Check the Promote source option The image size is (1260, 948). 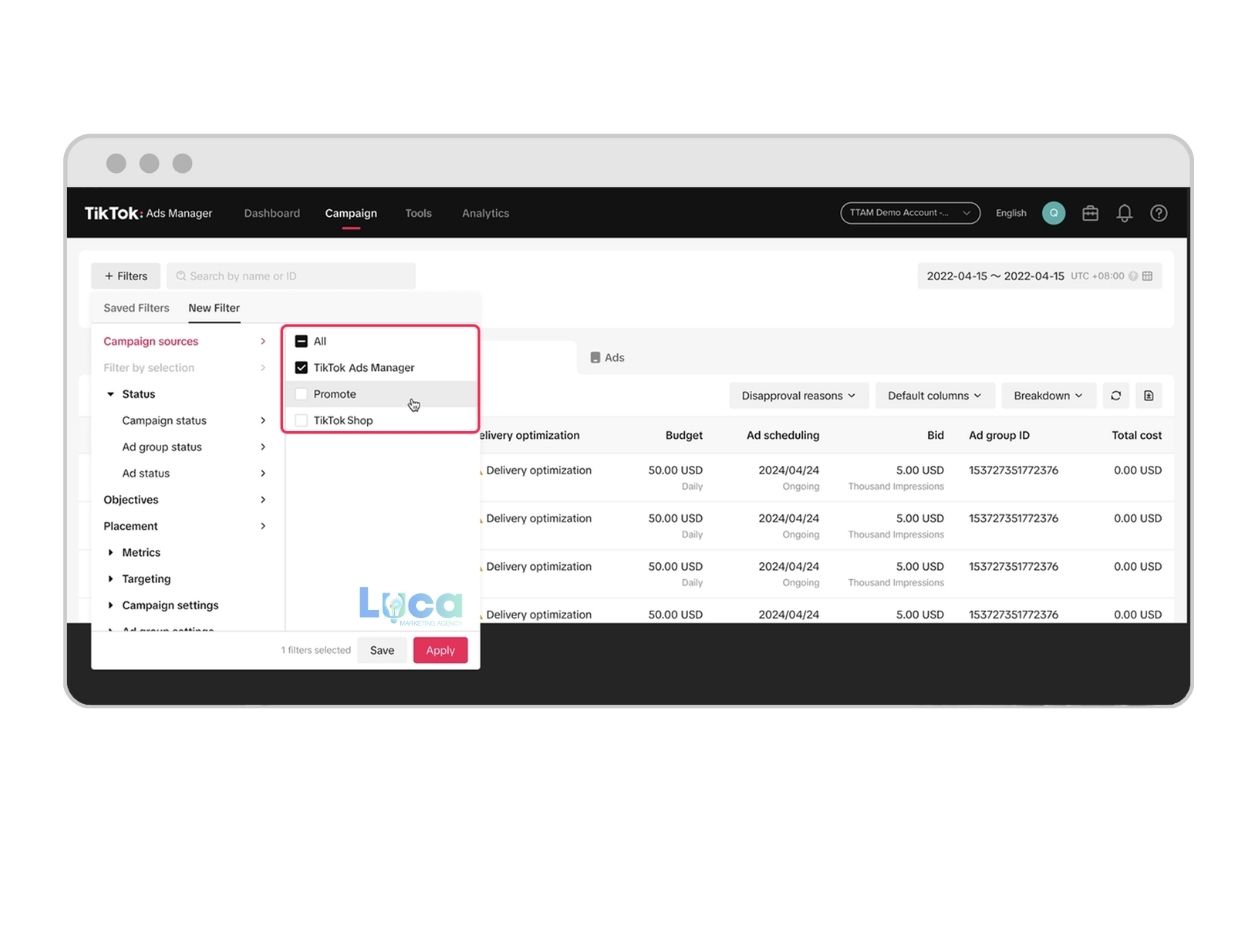click(301, 394)
